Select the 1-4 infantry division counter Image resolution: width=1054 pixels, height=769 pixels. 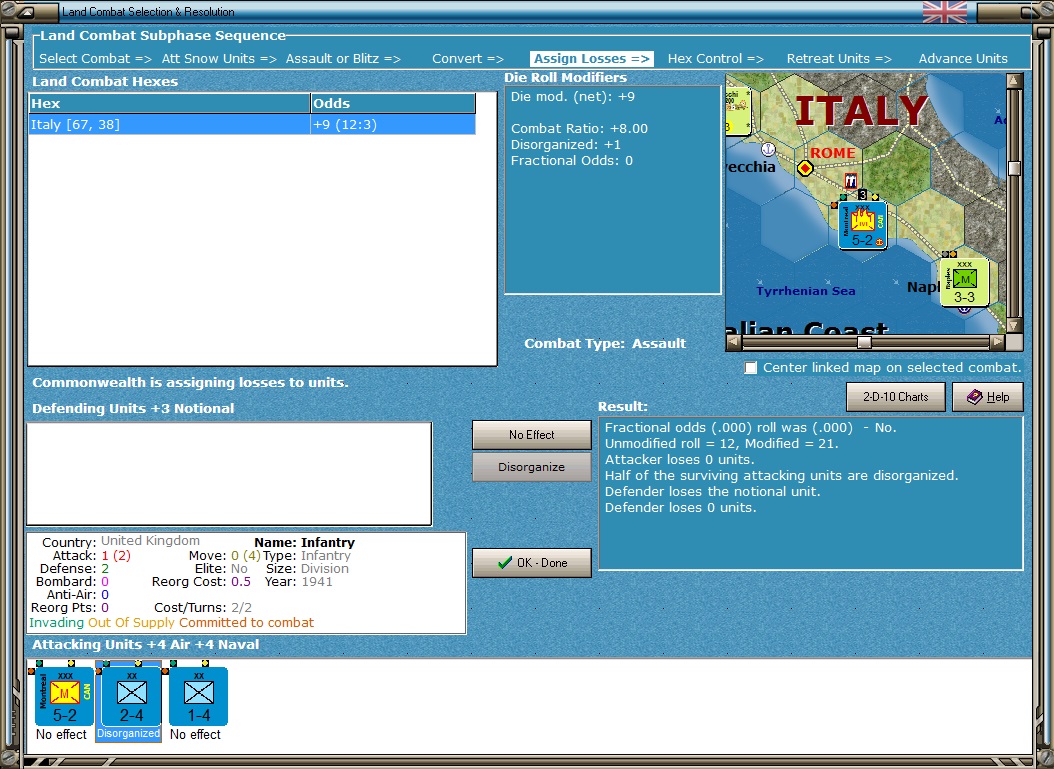pyautogui.click(x=198, y=696)
